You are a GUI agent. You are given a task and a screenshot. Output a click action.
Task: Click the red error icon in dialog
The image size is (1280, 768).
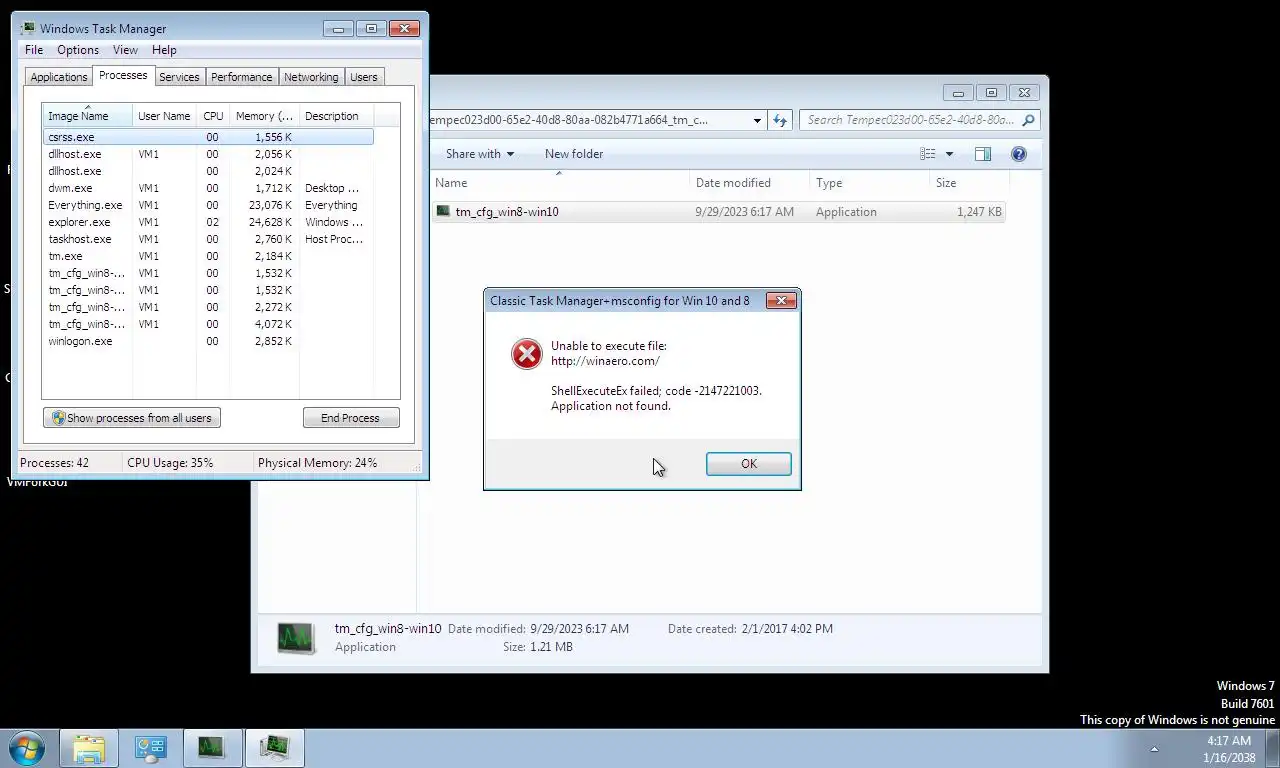coord(527,354)
